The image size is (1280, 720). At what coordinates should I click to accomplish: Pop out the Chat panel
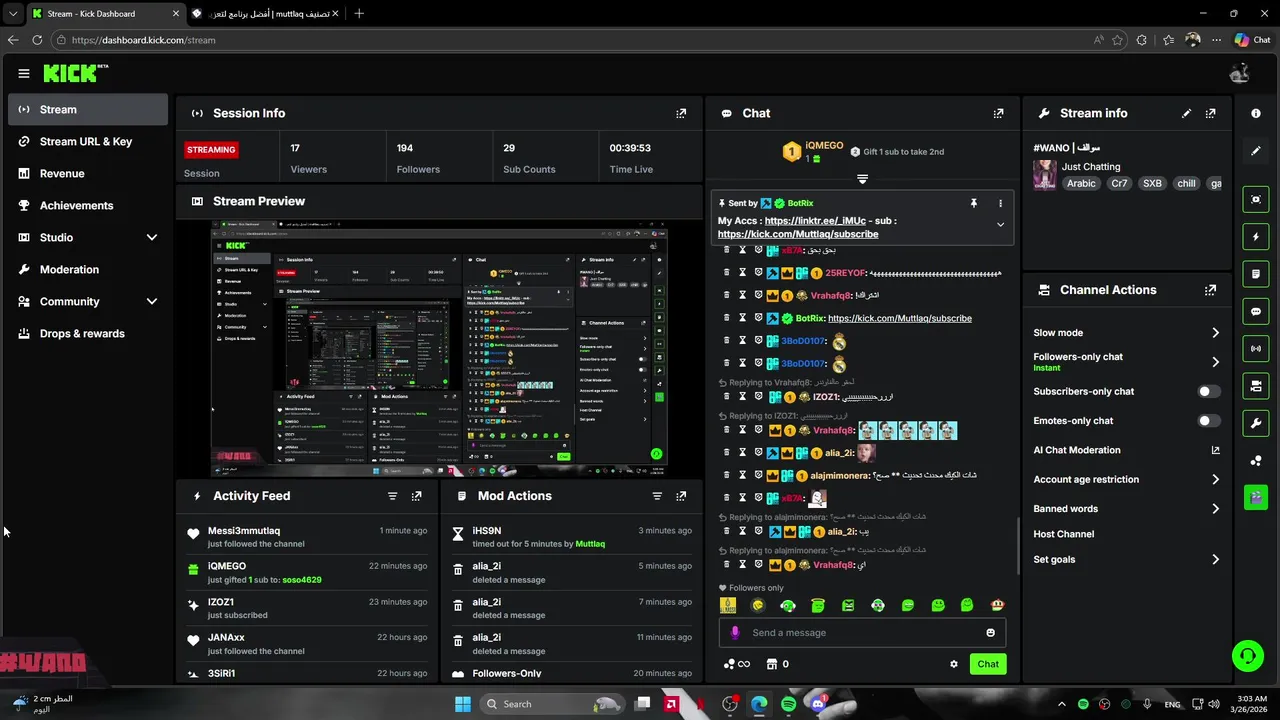(998, 114)
